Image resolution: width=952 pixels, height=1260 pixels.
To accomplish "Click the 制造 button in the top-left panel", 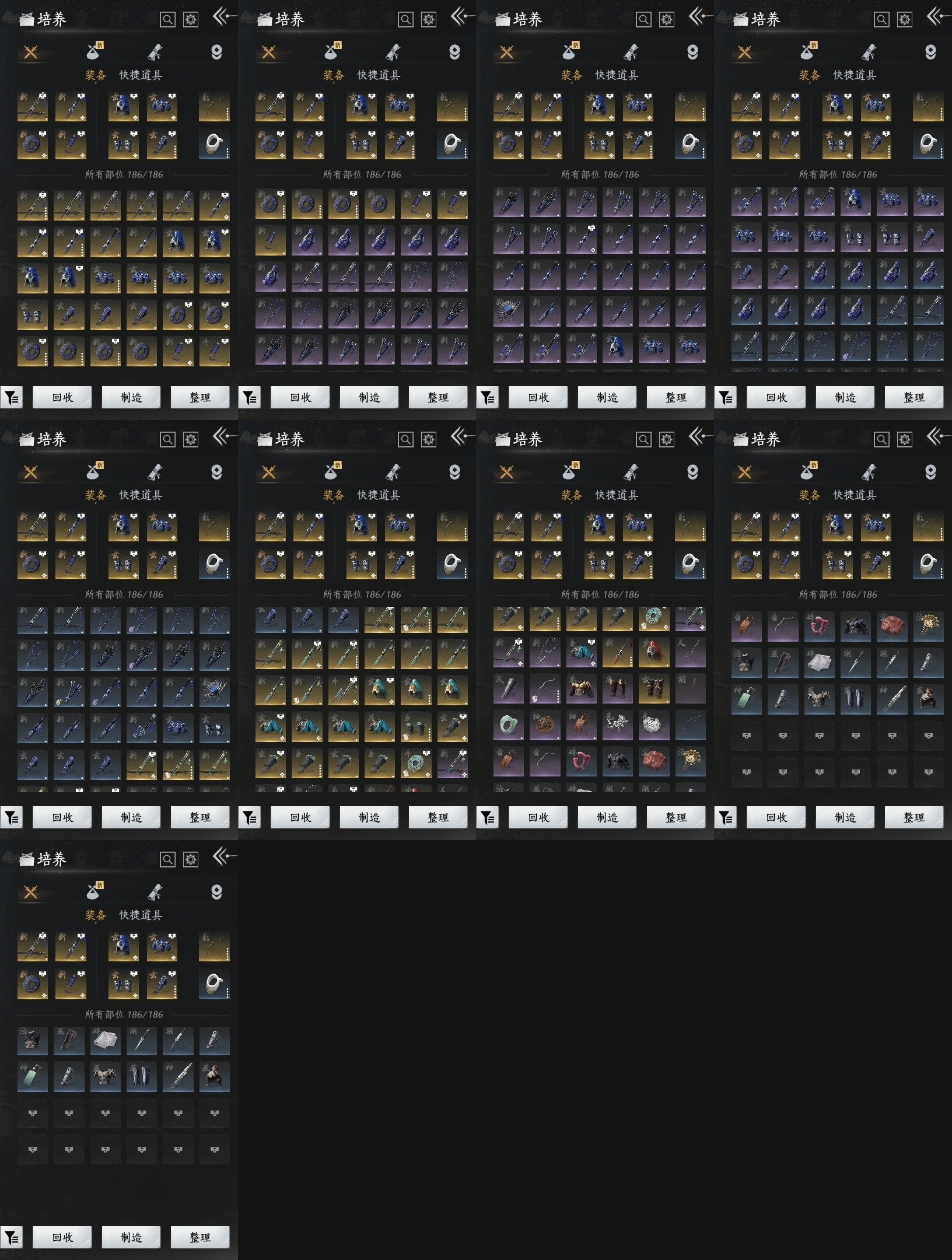I will click(x=131, y=398).
